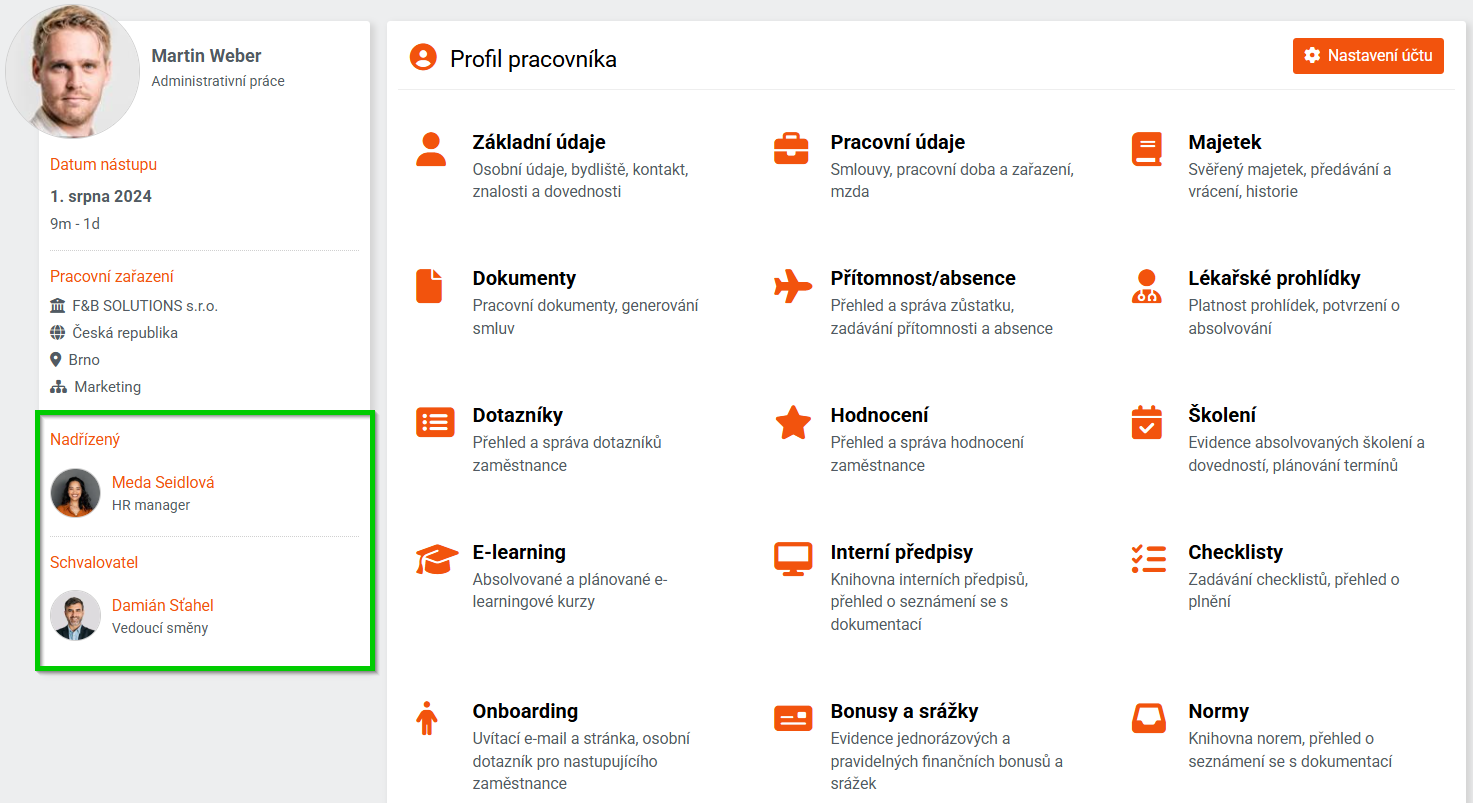
Task: Click the document icon for Dokumenty
Action: 429,285
